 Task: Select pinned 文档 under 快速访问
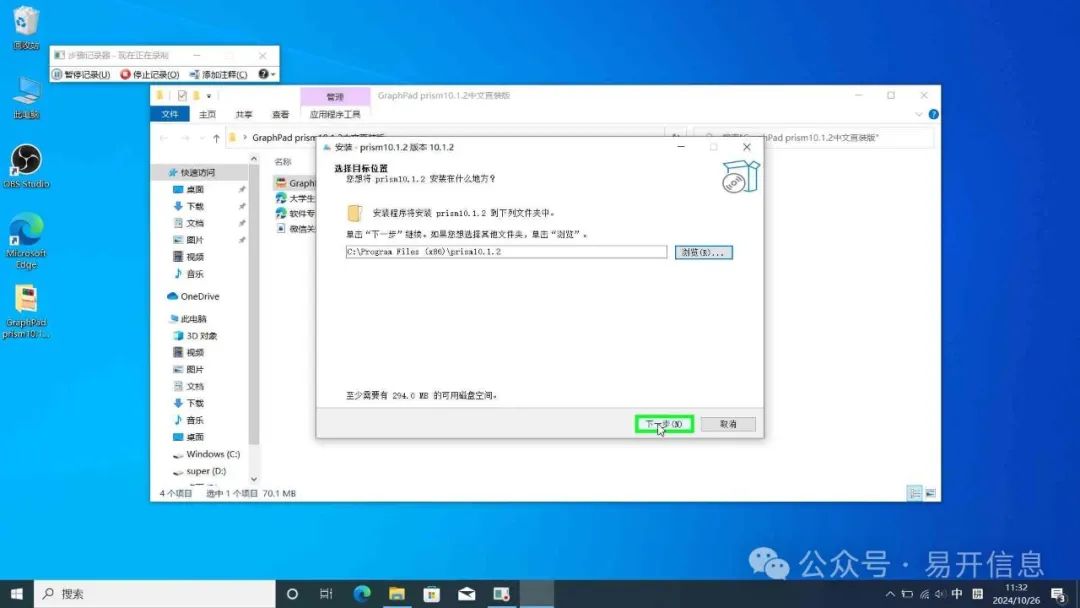coord(195,223)
